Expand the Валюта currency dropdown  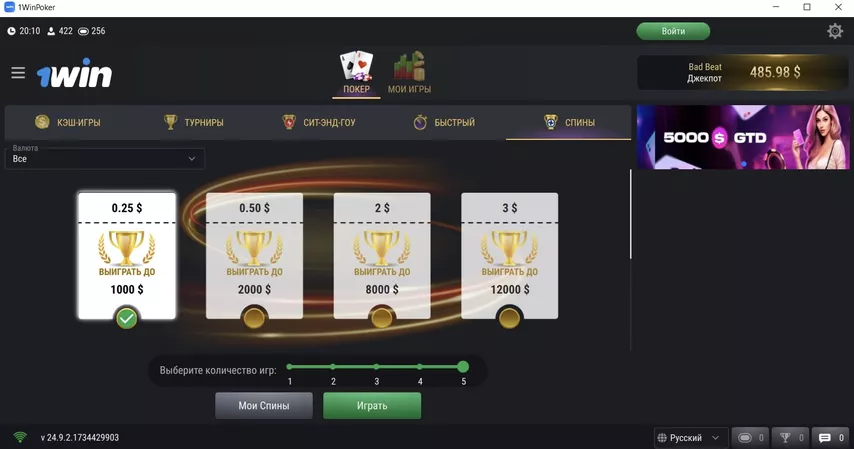[x=105, y=159]
